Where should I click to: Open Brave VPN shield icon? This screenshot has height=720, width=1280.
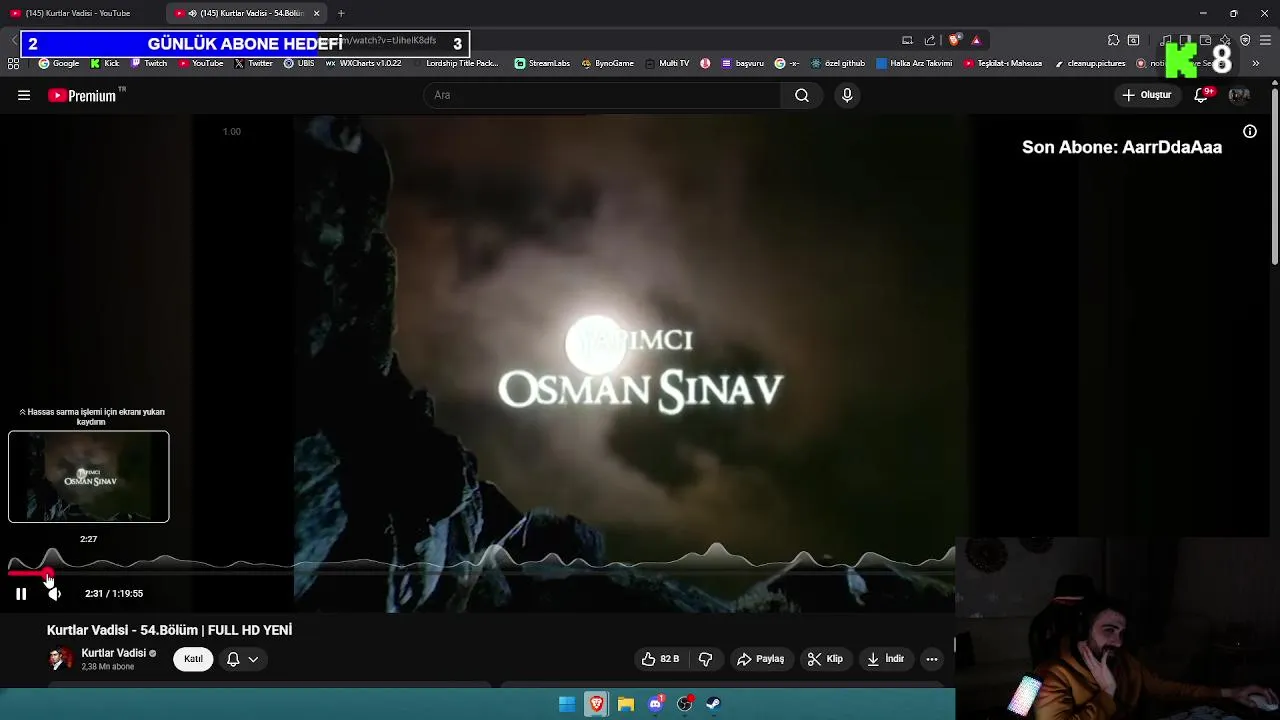point(1245,40)
